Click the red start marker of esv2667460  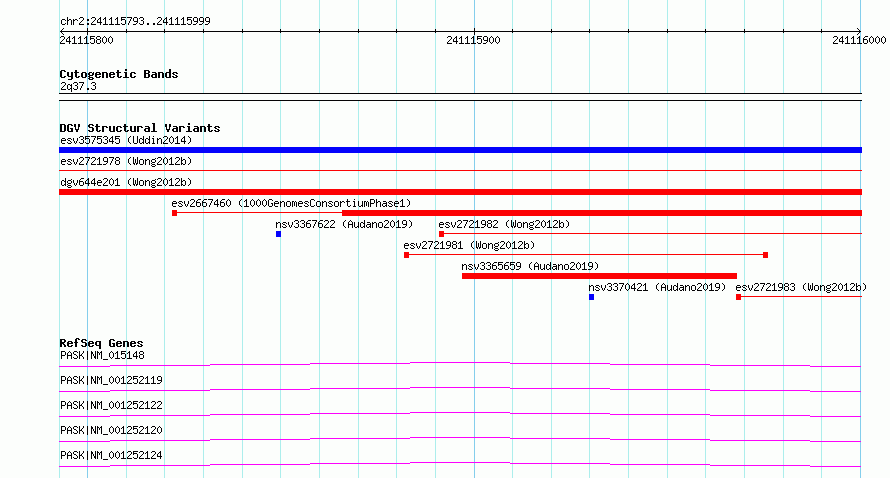174,213
